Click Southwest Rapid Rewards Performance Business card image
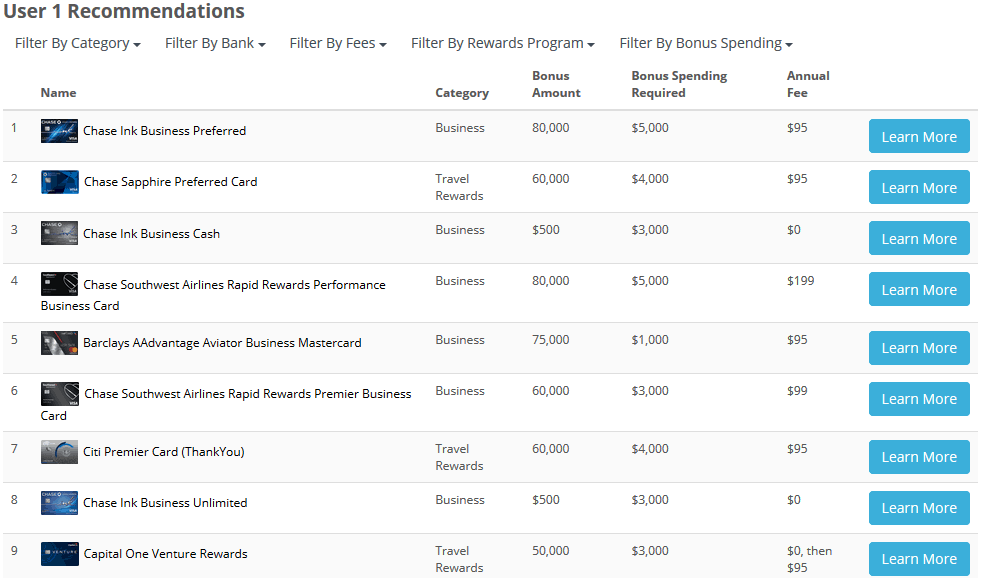988x578 pixels. click(59, 284)
